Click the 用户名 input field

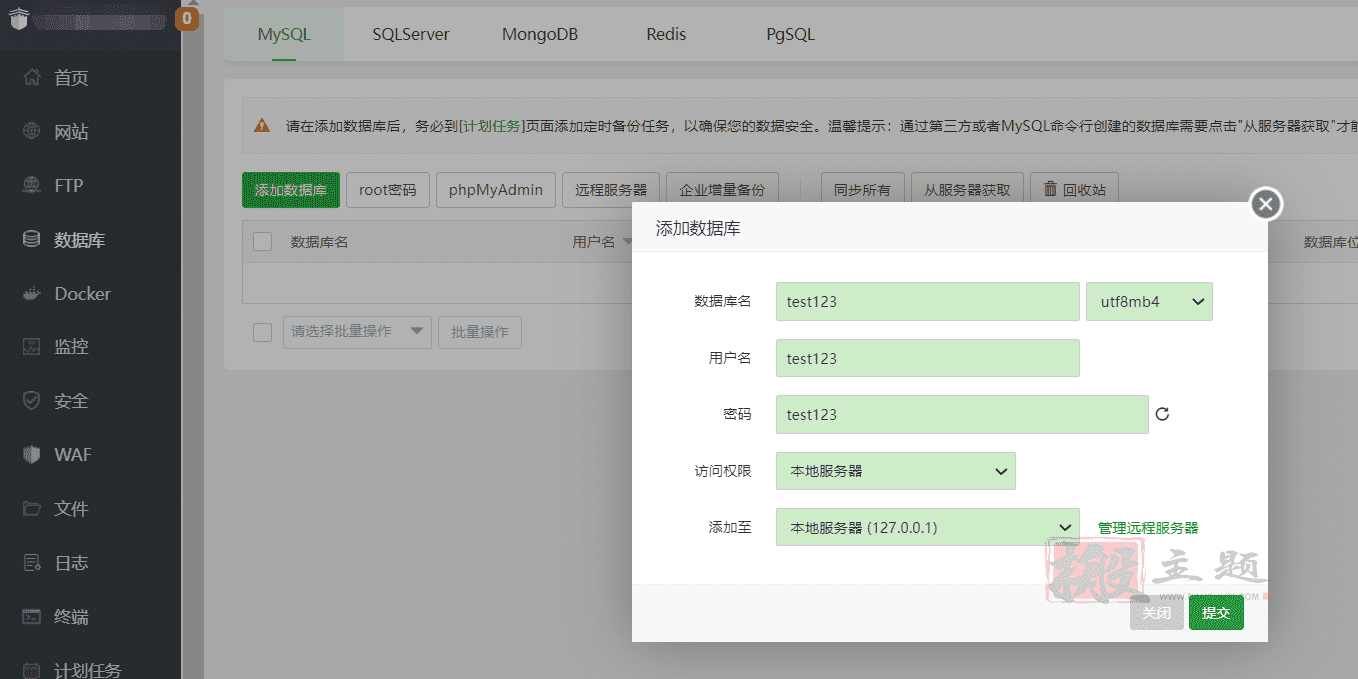928,358
